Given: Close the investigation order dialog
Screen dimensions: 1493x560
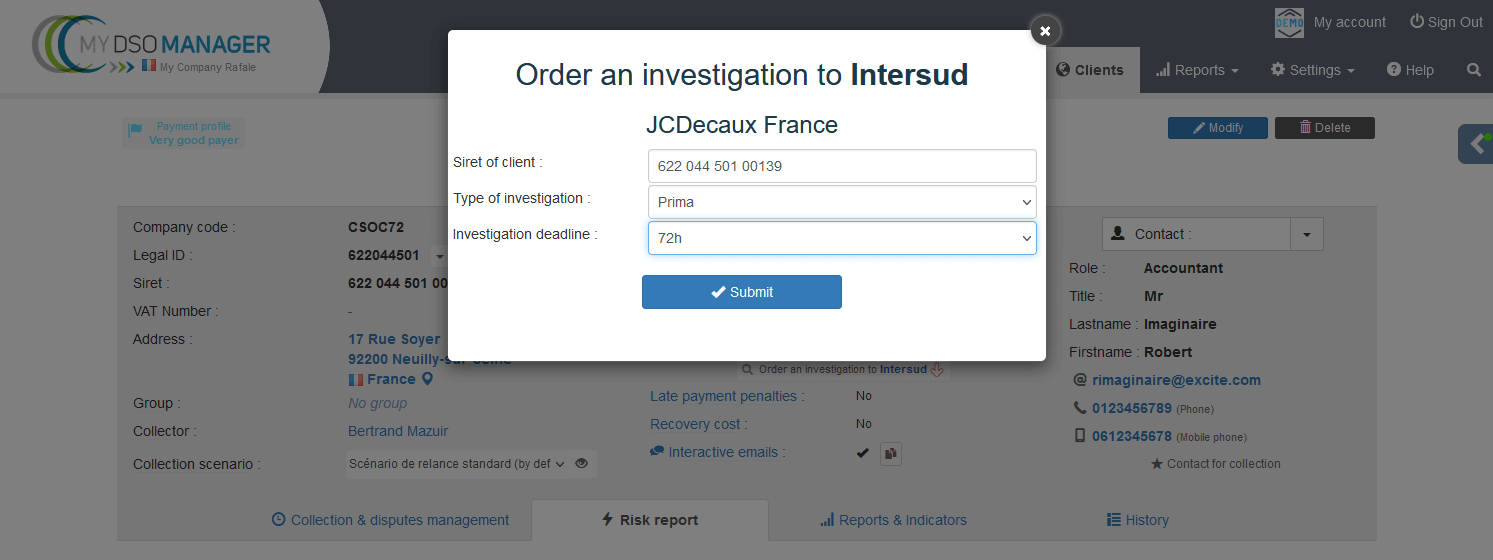Looking at the screenshot, I should tap(1045, 31).
